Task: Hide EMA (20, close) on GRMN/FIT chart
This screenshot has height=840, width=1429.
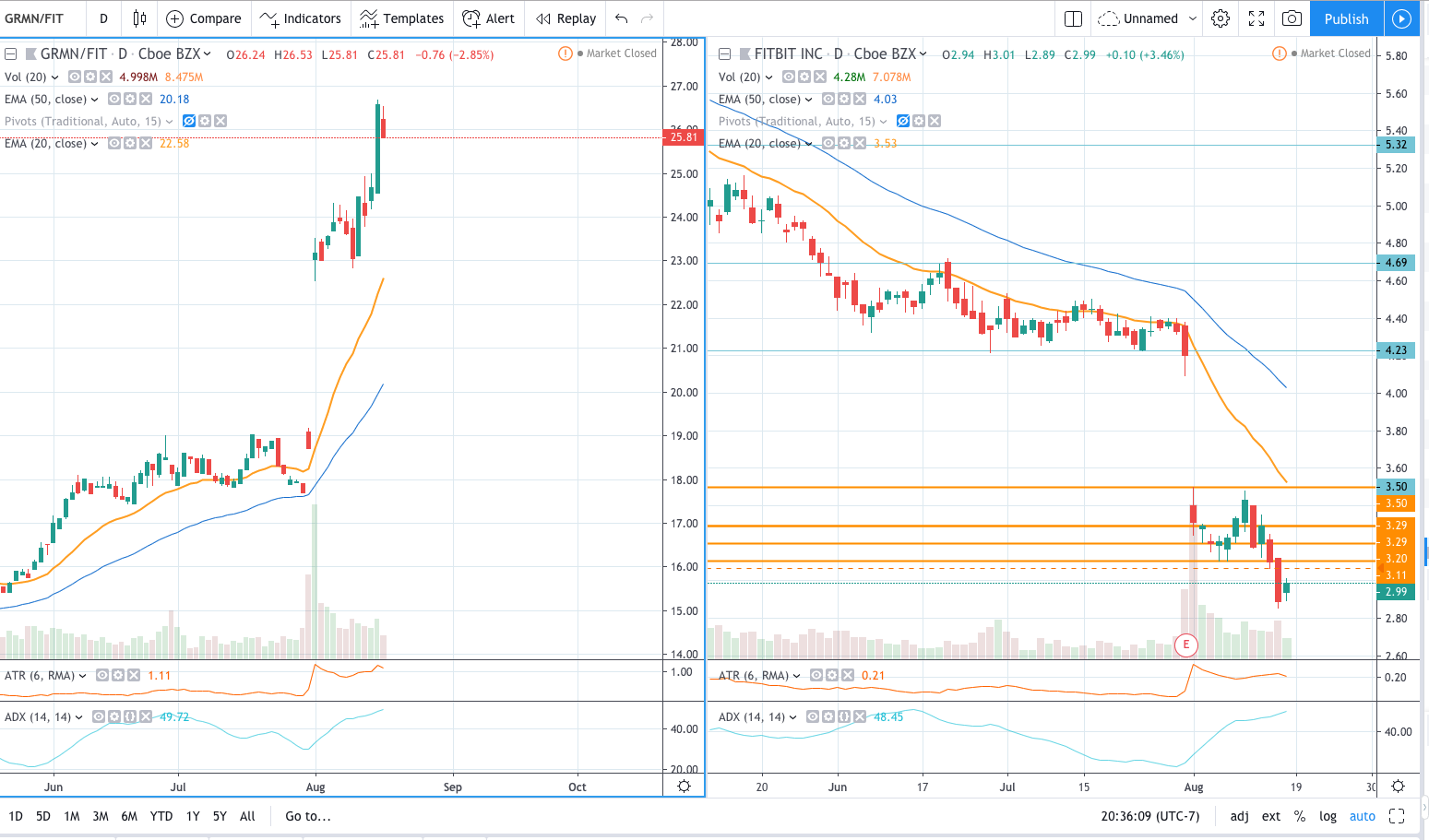Action: coord(114,143)
